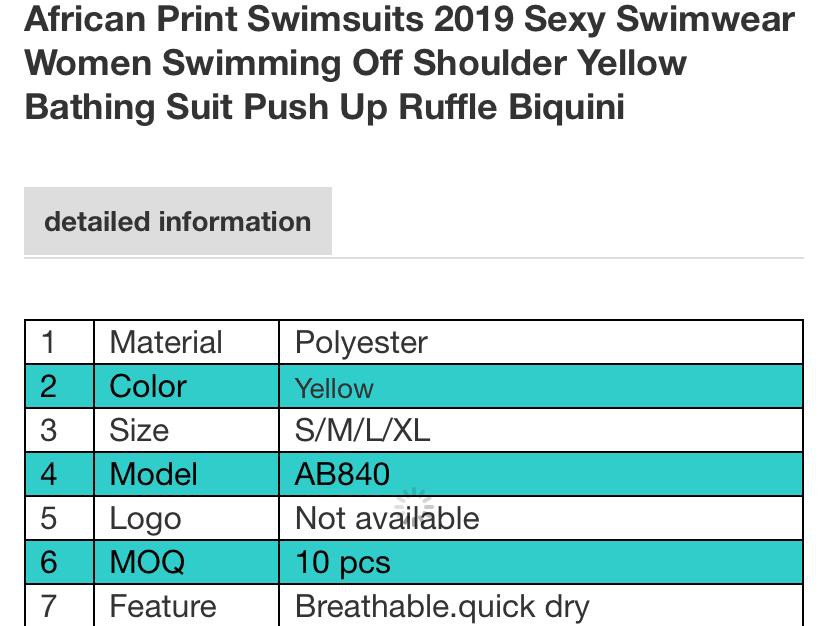Viewport: 828px width, 626px height.
Task: Click the African Print Swimsuits product title
Action: pos(409,62)
